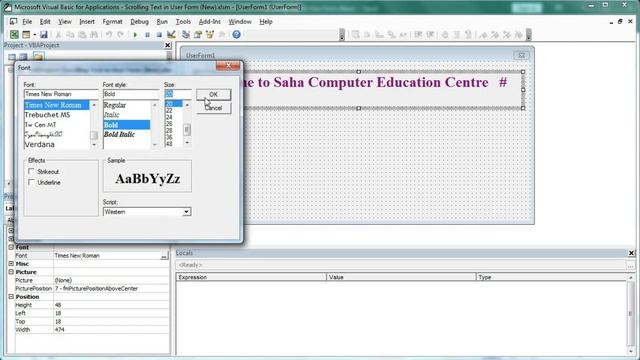The height and width of the screenshot is (360, 640).
Task: Collapse the Position category in Properties
Action: (11, 297)
